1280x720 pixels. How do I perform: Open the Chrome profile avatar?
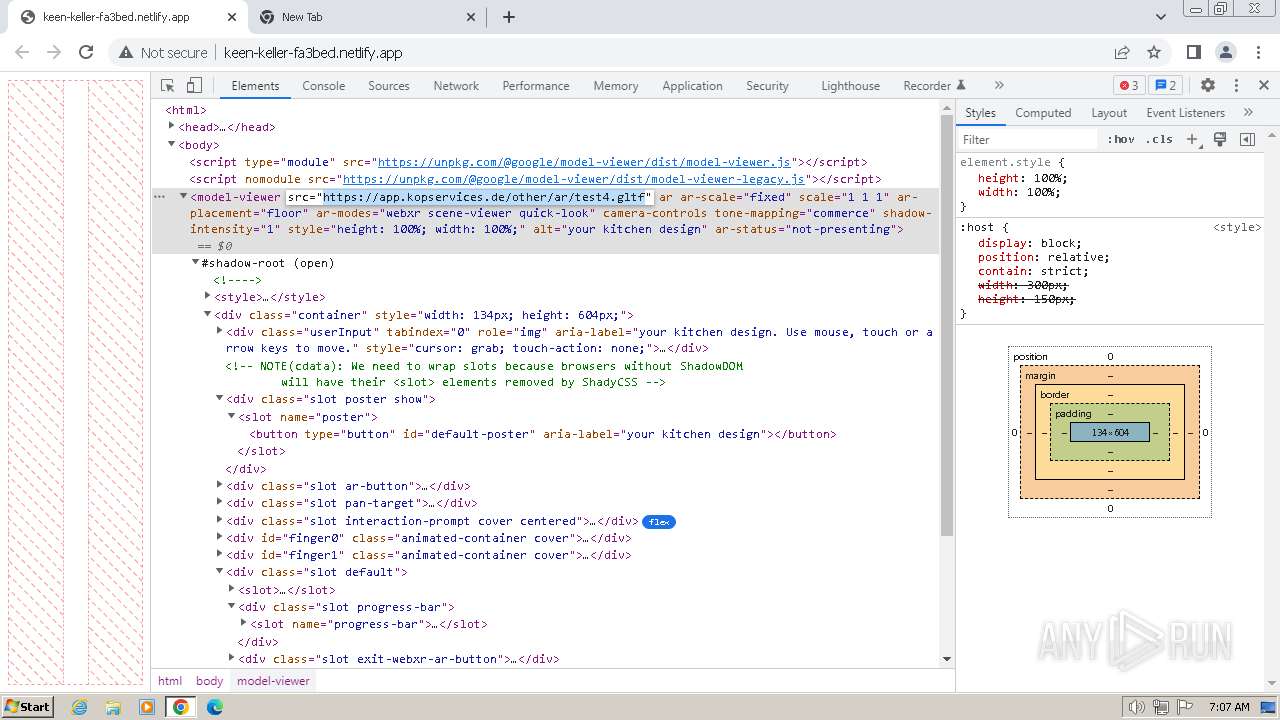(1226, 52)
